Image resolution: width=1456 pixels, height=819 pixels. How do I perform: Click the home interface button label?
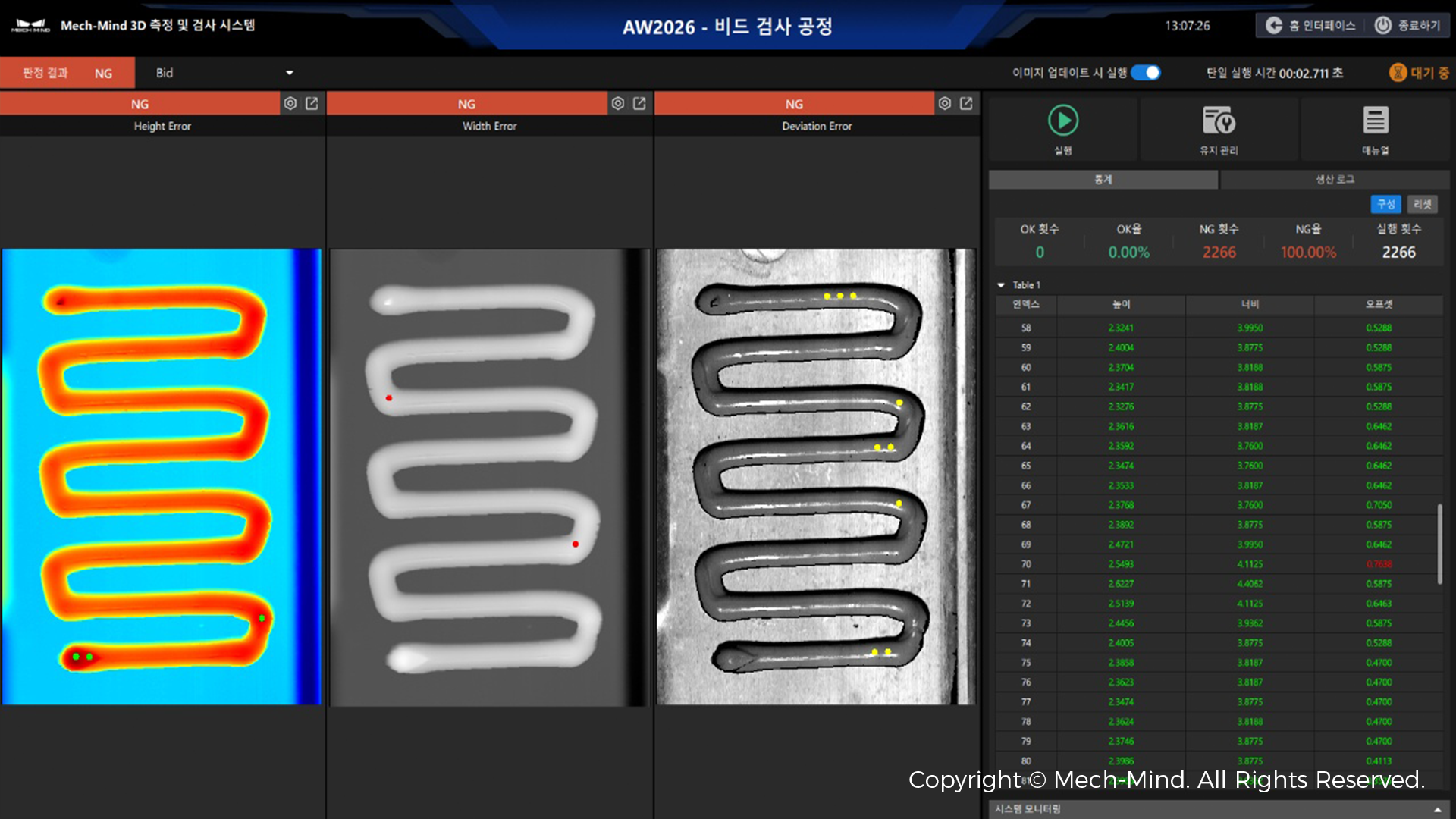[x=1322, y=25]
